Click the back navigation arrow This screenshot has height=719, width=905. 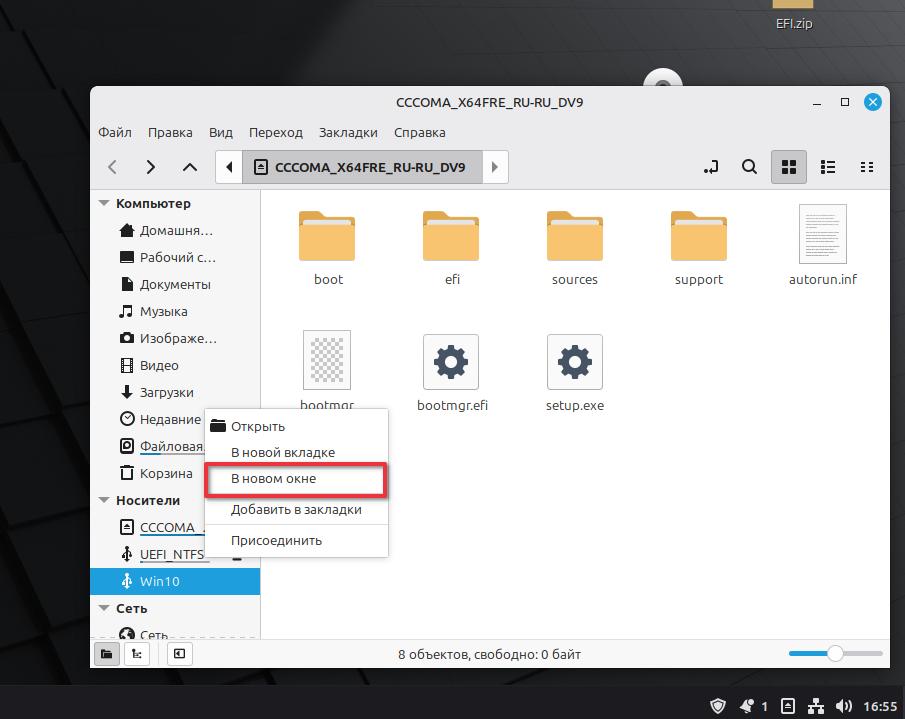tap(113, 167)
